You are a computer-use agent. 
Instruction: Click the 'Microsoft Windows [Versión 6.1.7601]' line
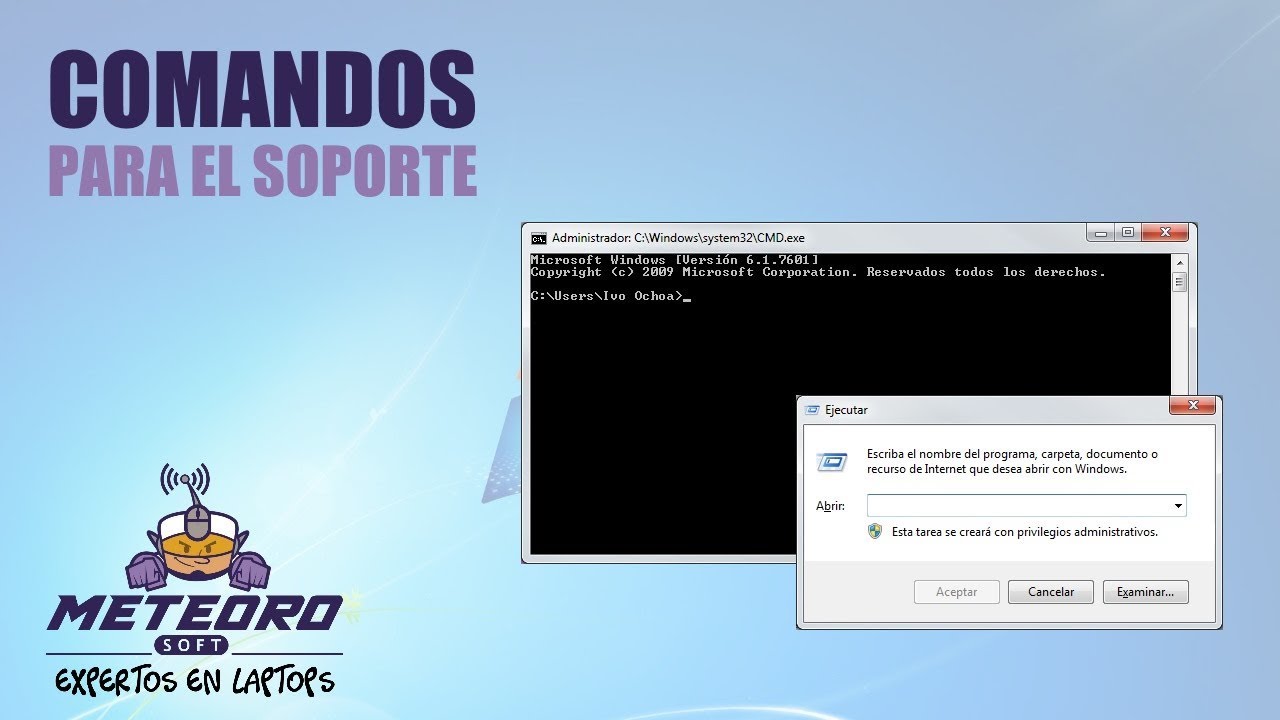(x=674, y=260)
